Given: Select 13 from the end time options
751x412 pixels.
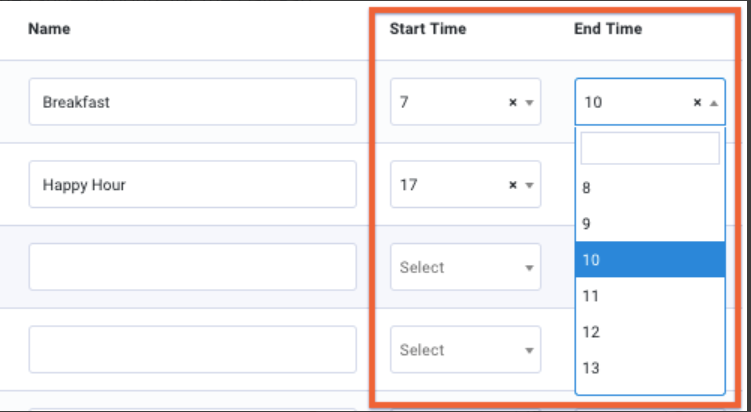Looking at the screenshot, I should click(x=650, y=368).
